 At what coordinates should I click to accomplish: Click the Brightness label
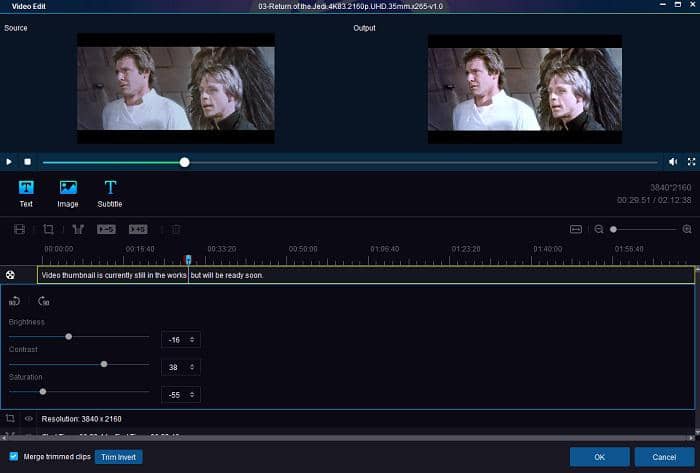tap(27, 322)
